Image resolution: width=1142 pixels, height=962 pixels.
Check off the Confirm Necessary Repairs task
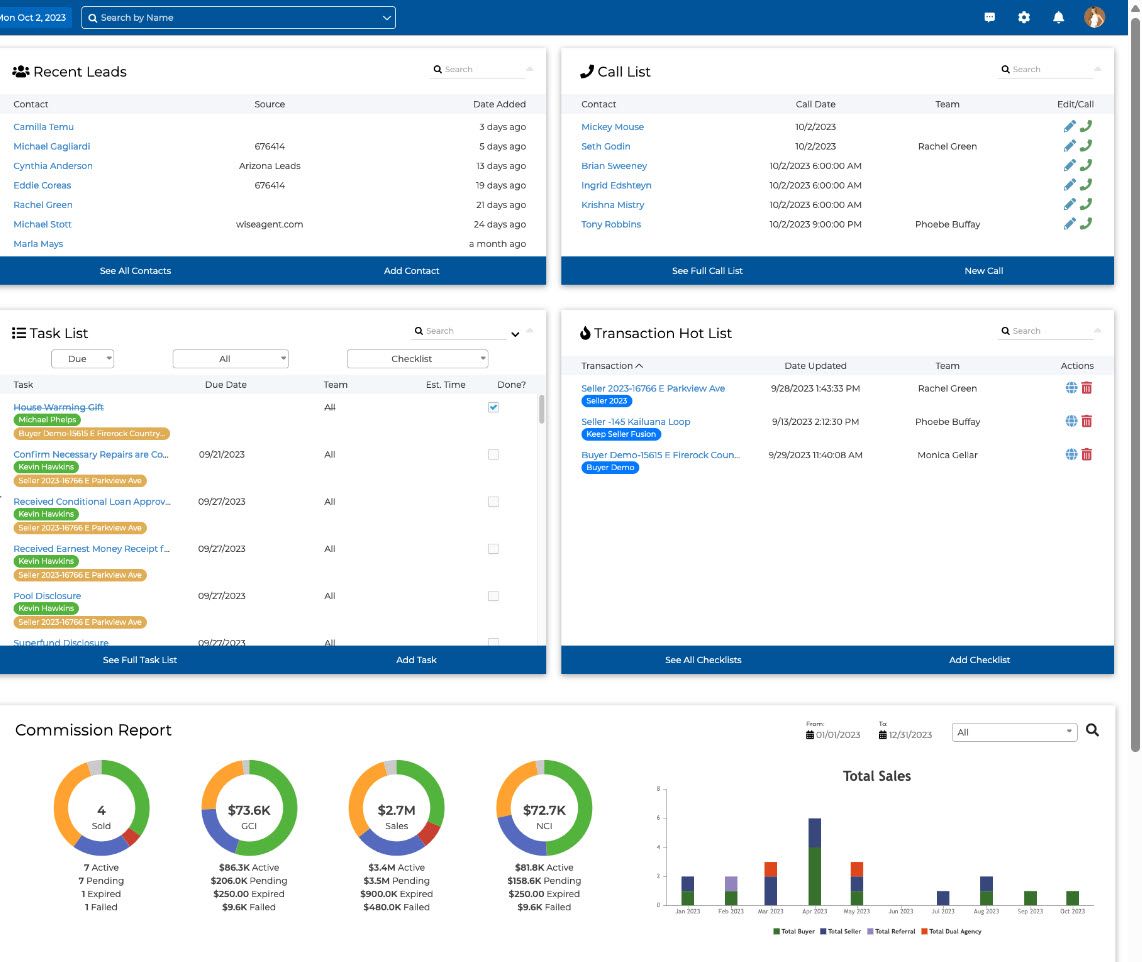pyautogui.click(x=492, y=454)
